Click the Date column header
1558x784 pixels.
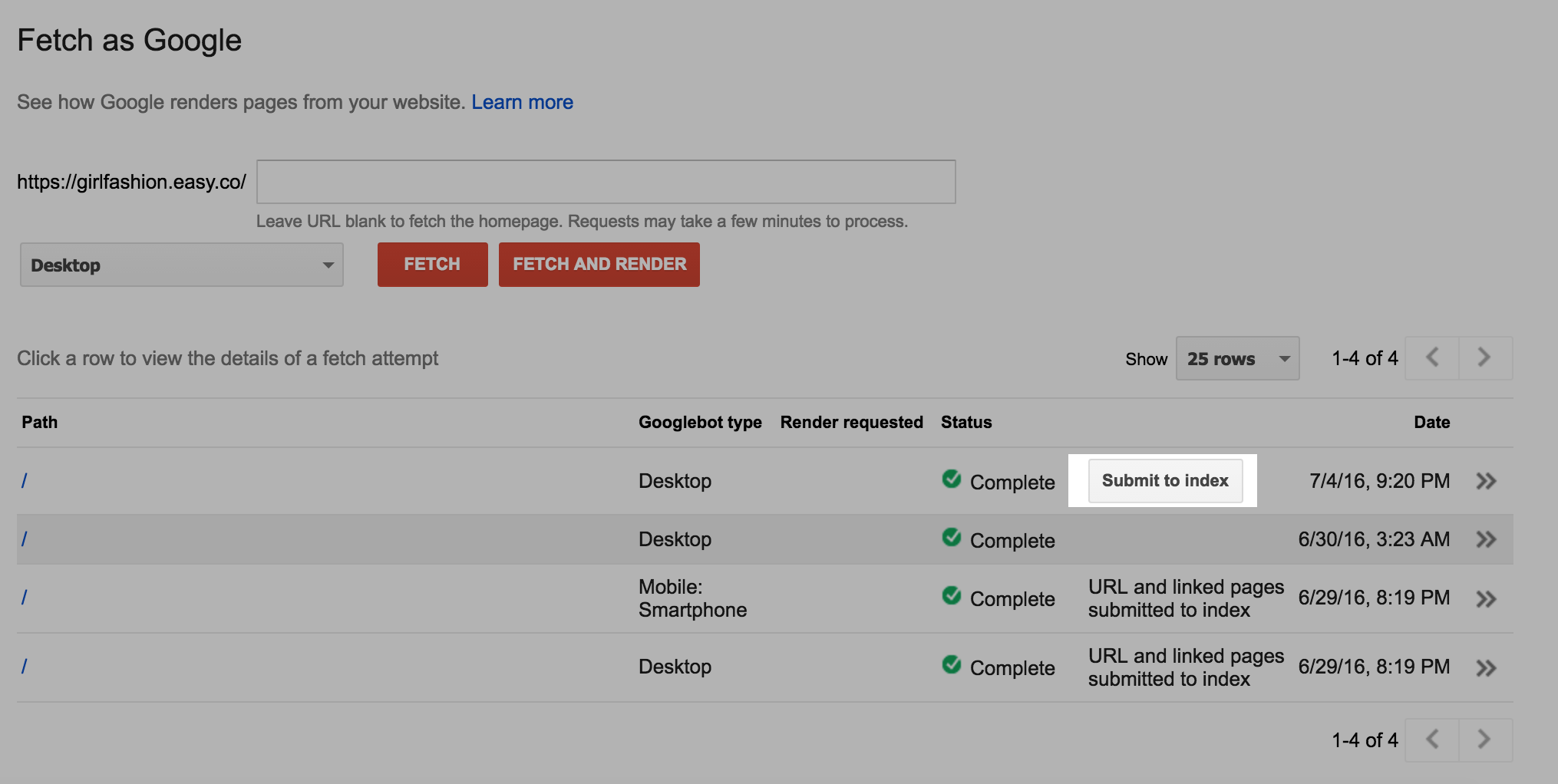1432,422
